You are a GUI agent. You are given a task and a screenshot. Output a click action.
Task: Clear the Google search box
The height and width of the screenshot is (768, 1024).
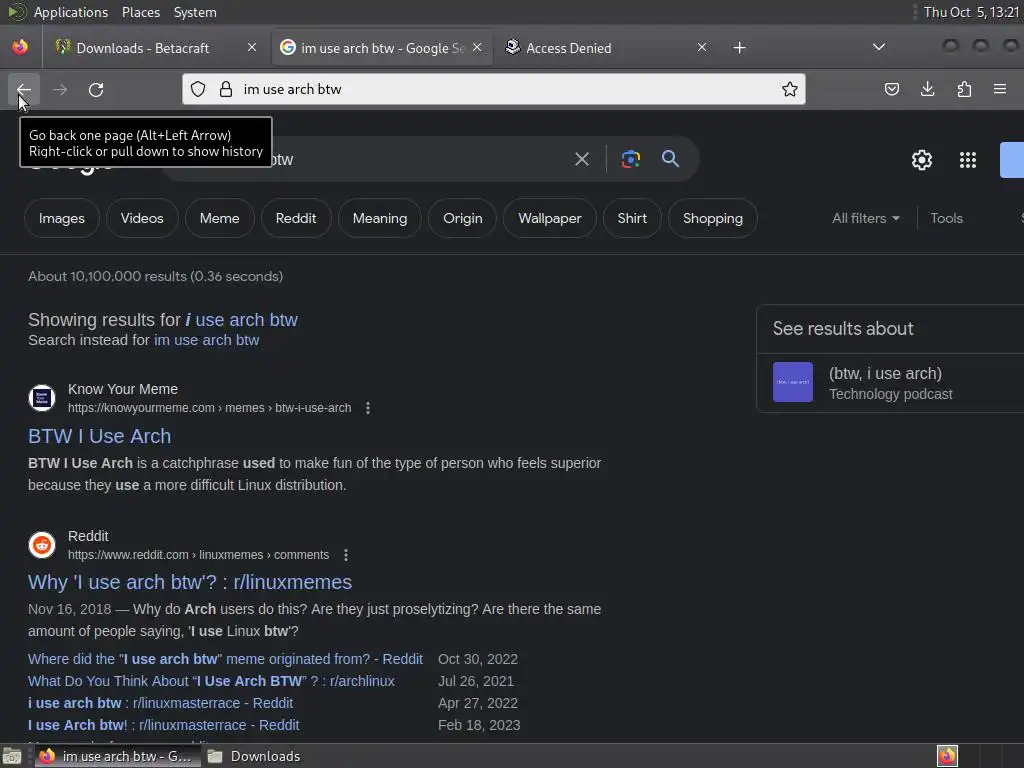click(x=582, y=159)
